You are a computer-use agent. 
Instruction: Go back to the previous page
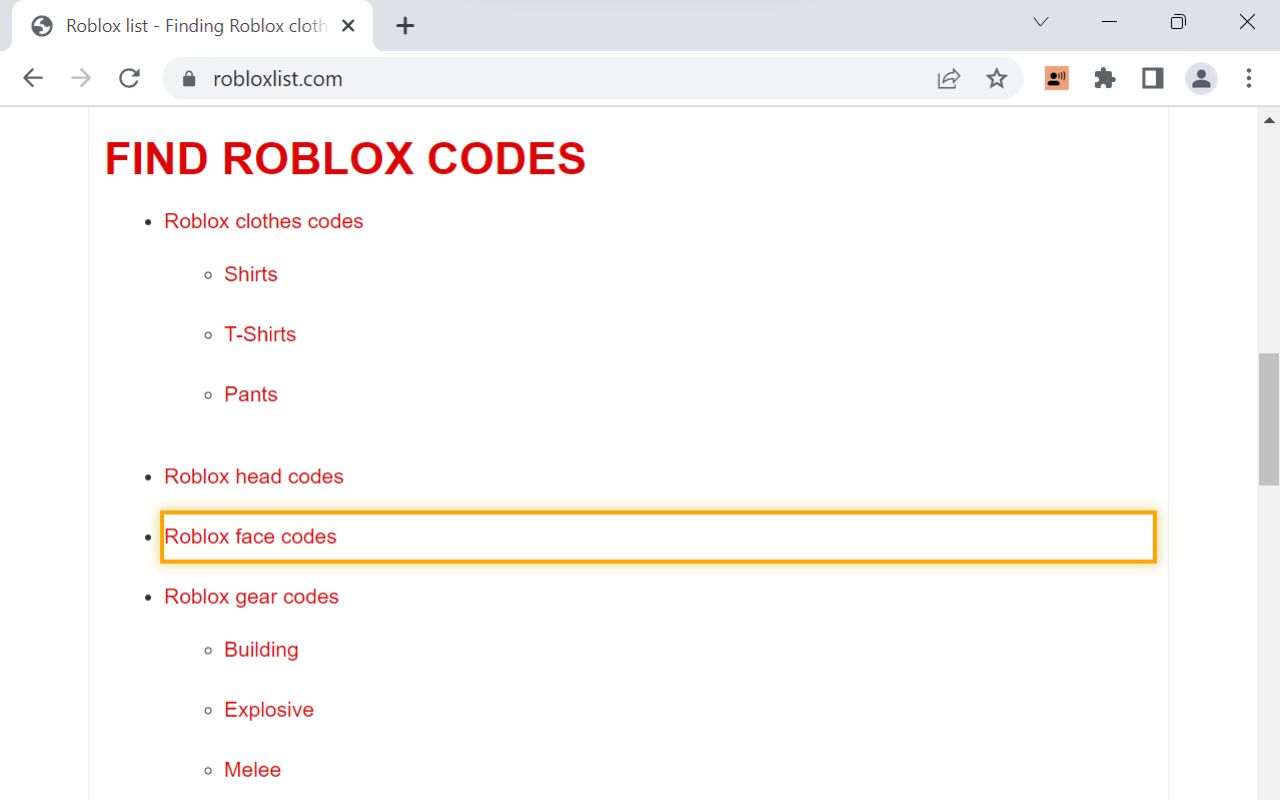coord(33,78)
